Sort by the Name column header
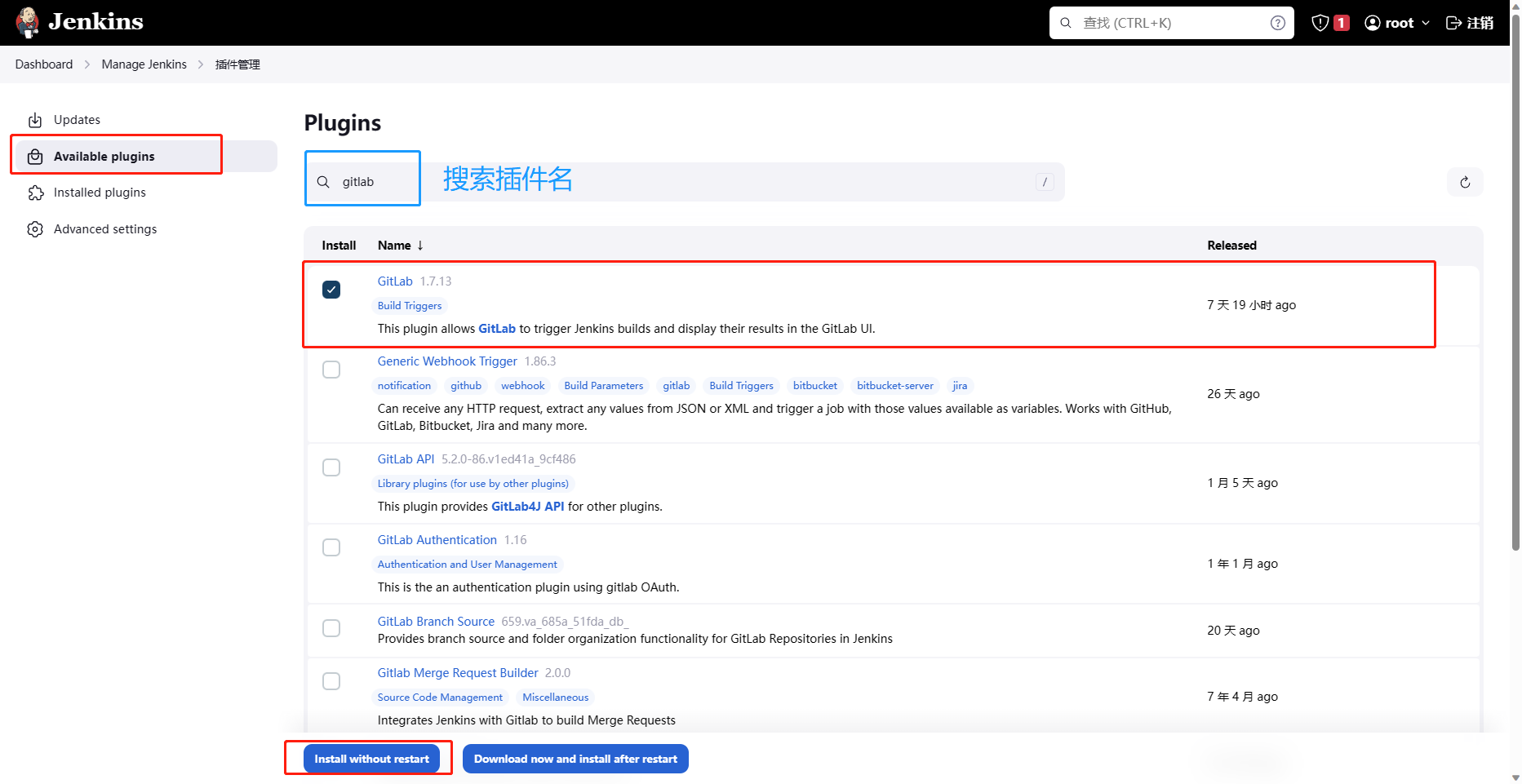This screenshot has height=784, width=1522. (x=401, y=246)
